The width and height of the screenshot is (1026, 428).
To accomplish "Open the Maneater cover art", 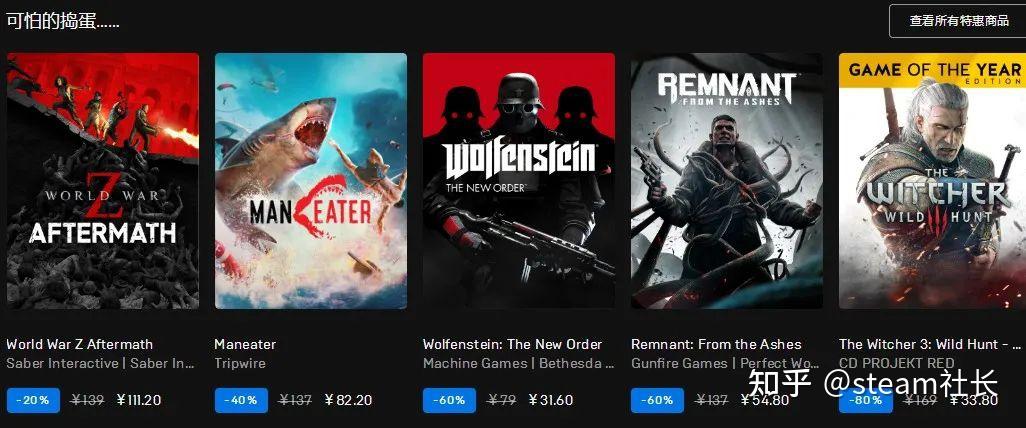I will (x=311, y=181).
